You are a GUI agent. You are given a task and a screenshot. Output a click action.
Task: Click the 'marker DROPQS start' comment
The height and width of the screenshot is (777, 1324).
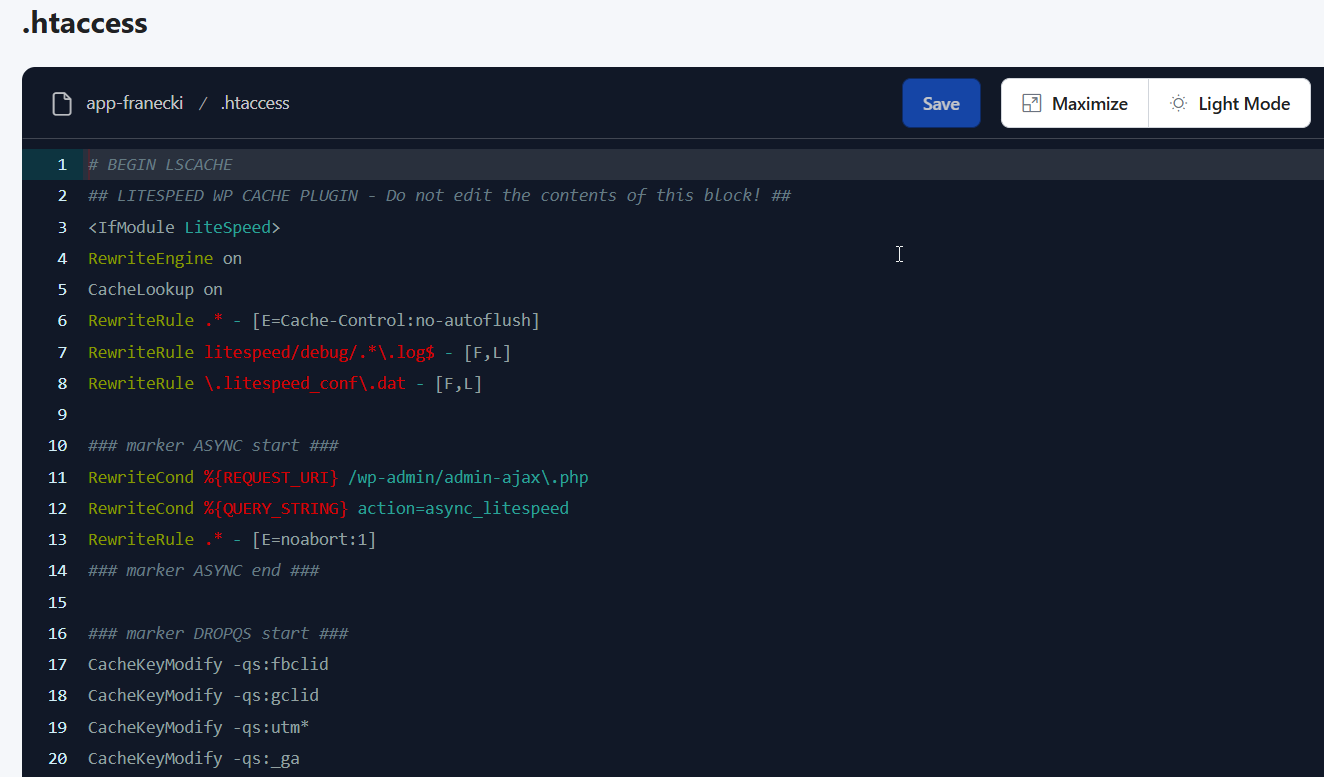tap(218, 634)
